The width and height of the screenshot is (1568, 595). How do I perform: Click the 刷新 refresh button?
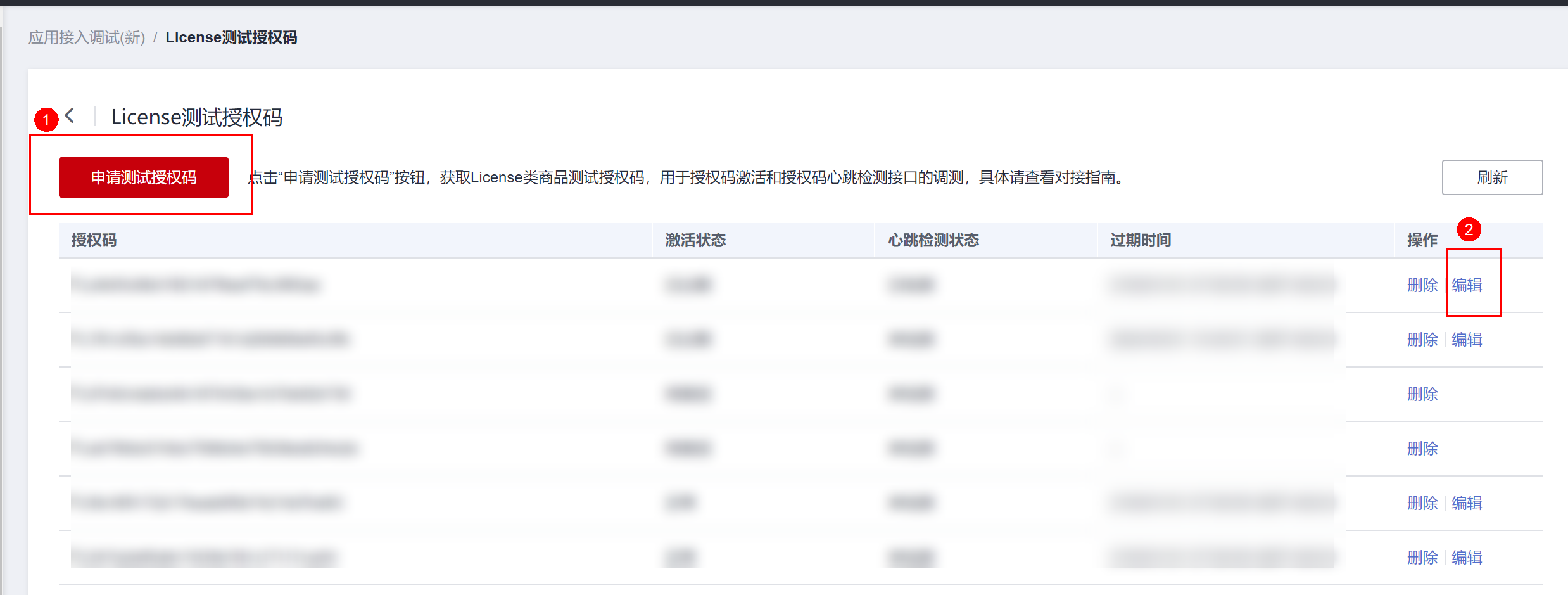tap(1491, 177)
